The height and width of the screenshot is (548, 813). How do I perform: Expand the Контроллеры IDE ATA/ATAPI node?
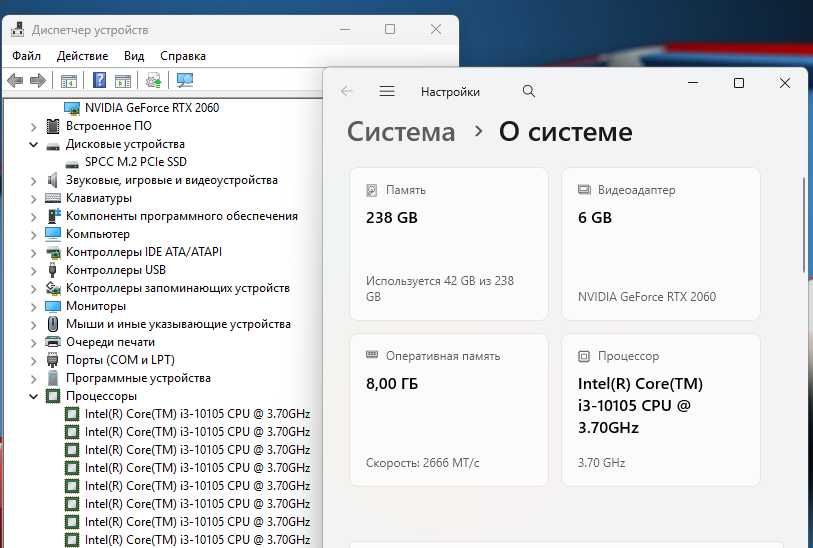click(x=34, y=252)
